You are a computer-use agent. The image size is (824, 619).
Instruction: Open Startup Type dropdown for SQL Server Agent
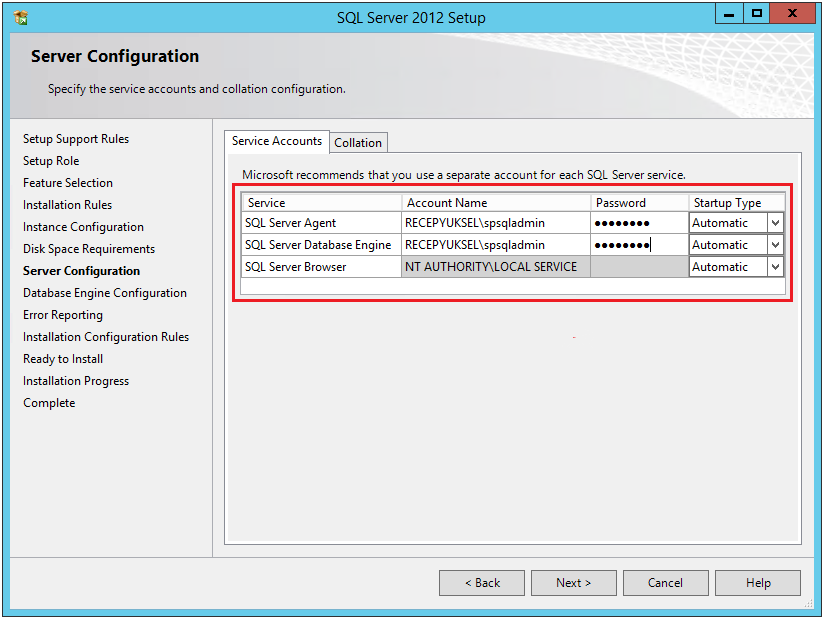point(775,223)
